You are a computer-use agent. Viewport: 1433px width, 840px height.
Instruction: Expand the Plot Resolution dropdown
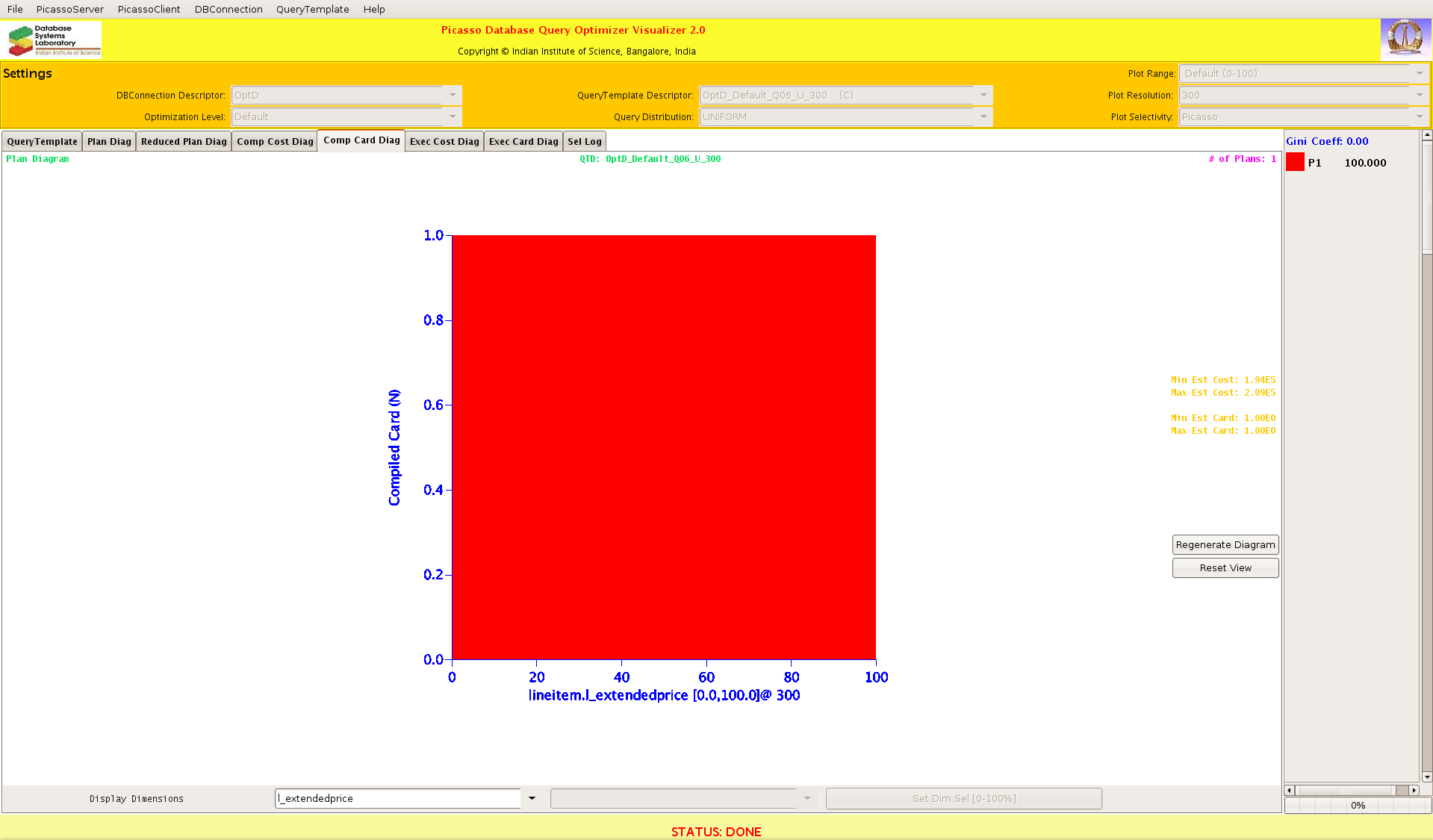click(x=1420, y=96)
